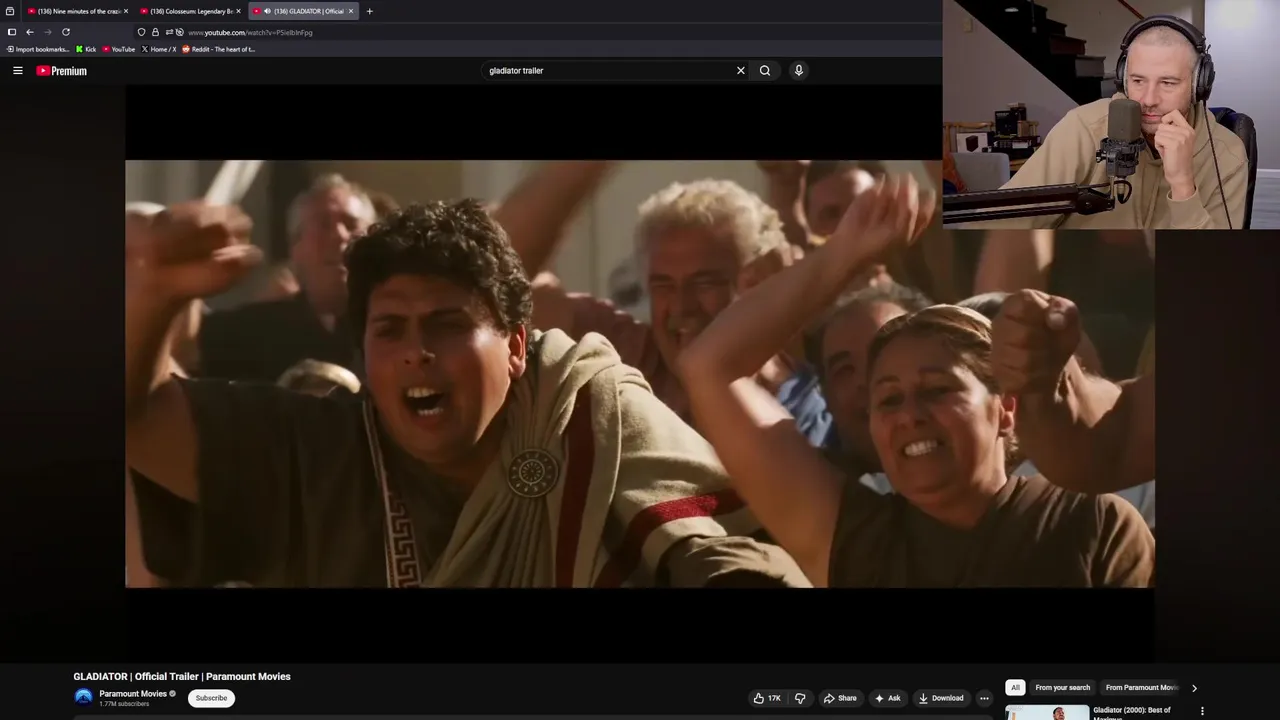Start voice search with the microphone
This screenshot has width=1280, height=720.
(x=799, y=70)
